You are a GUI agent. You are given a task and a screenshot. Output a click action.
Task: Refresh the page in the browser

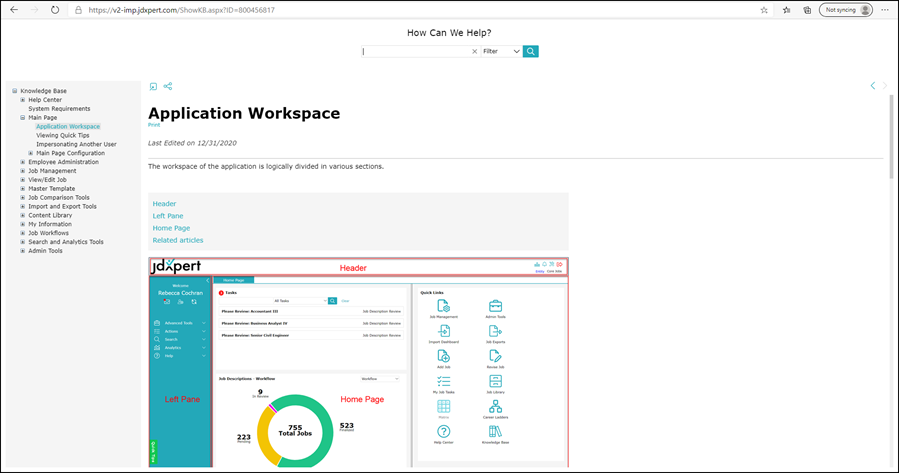pyautogui.click(x=54, y=10)
